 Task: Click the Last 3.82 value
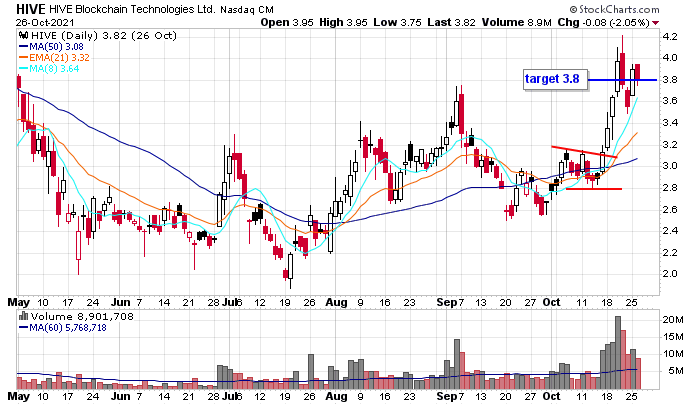451,22
